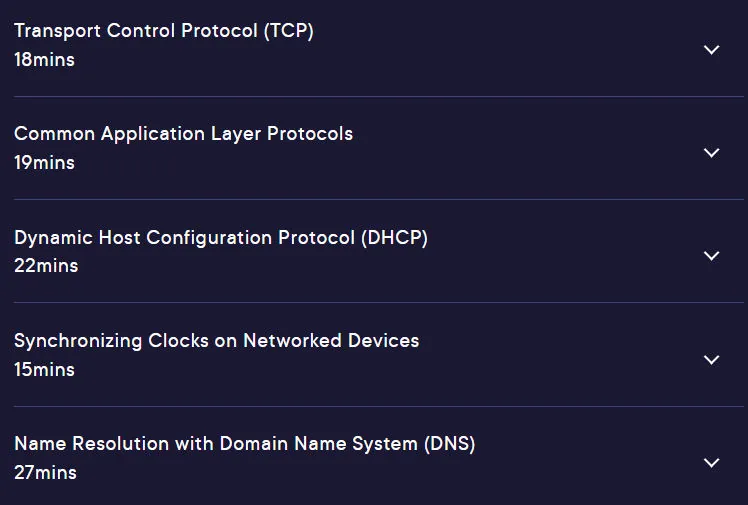Select the Common Application Layer Protocols title
Viewport: 748px width, 505px height.
(x=183, y=134)
